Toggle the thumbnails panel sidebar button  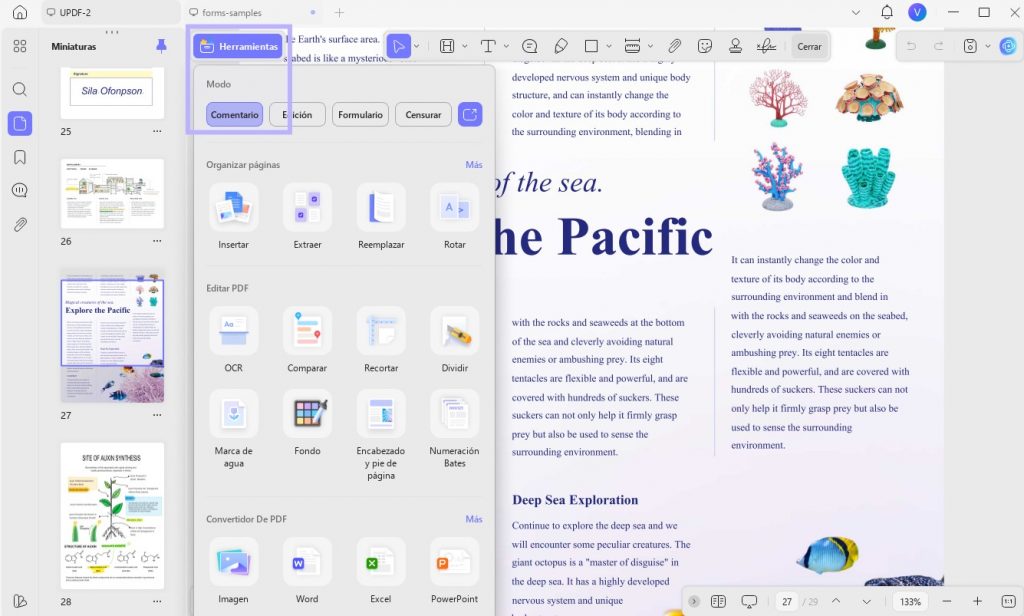pos(20,123)
